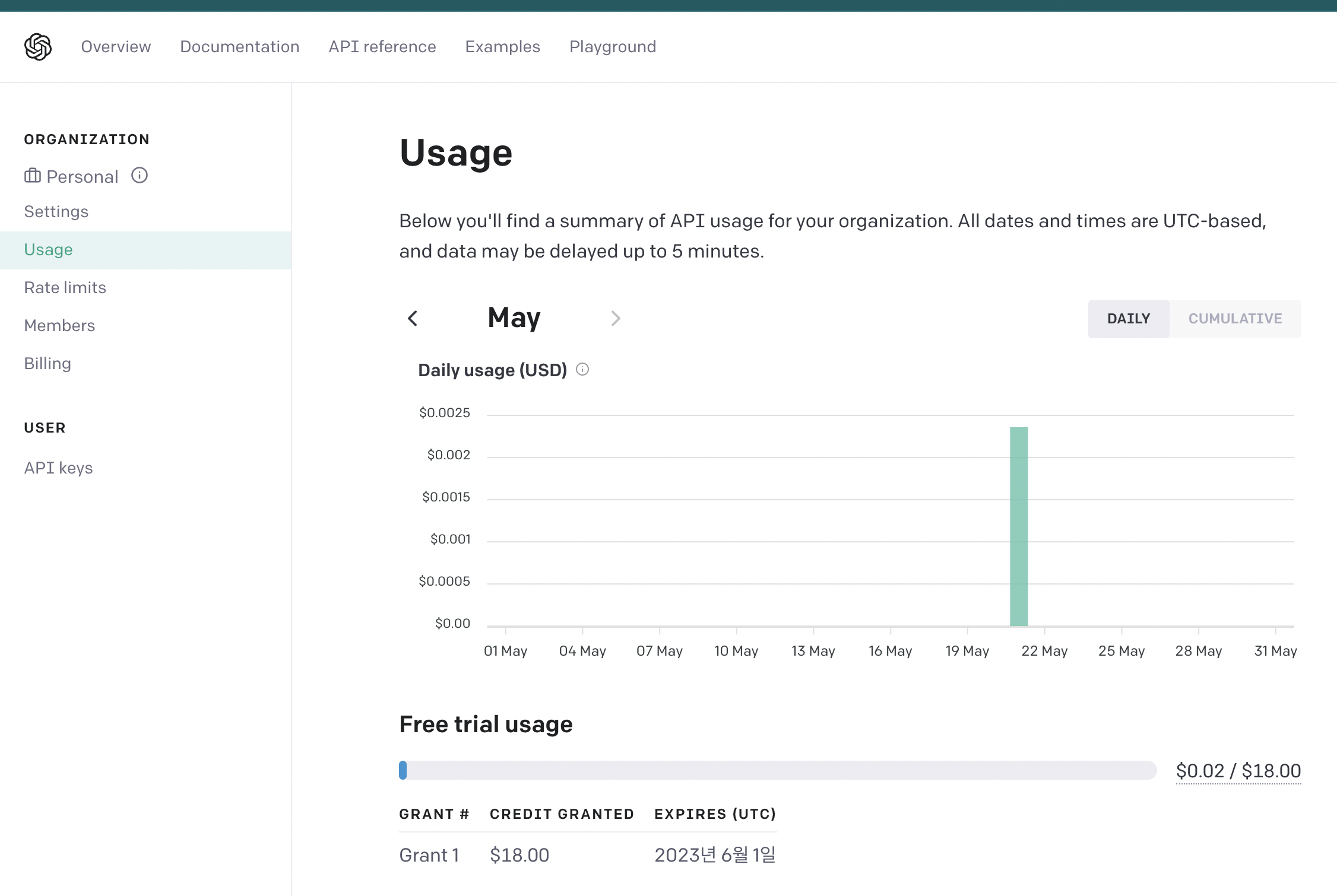Image resolution: width=1337 pixels, height=896 pixels.
Task: Click the OpenAI logo icon
Action: click(x=38, y=47)
